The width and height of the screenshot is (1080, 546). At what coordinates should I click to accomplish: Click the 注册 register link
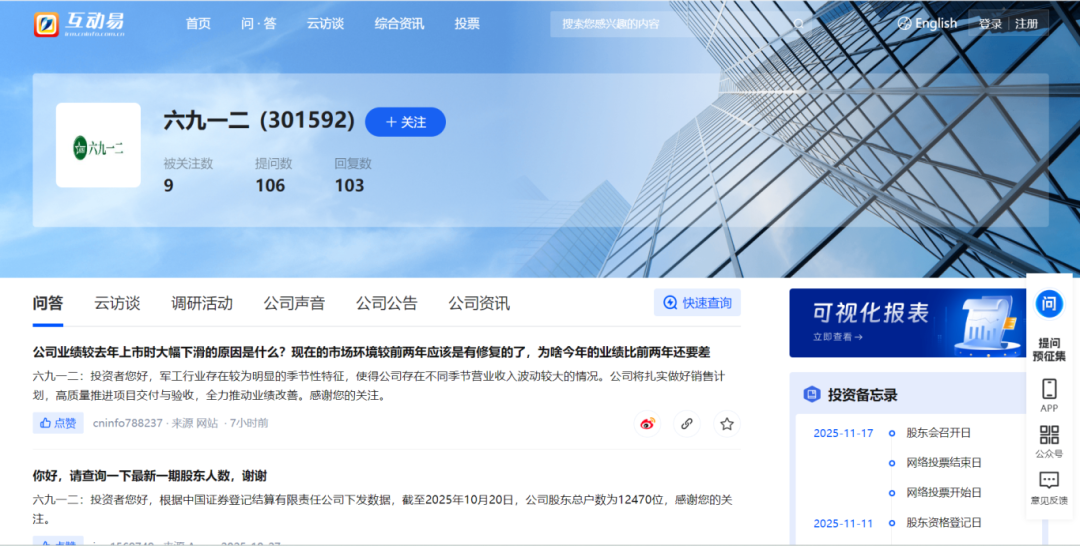click(1026, 24)
